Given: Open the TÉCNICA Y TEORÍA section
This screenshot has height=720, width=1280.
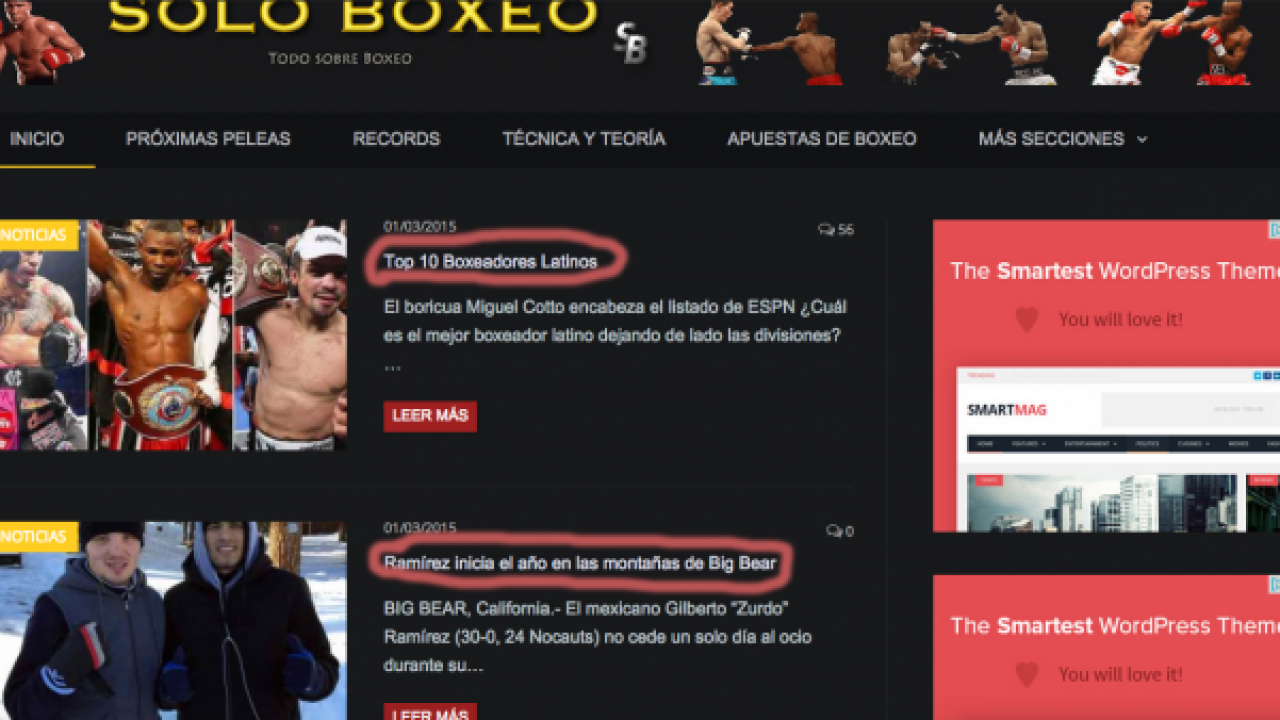Looking at the screenshot, I should pos(584,139).
